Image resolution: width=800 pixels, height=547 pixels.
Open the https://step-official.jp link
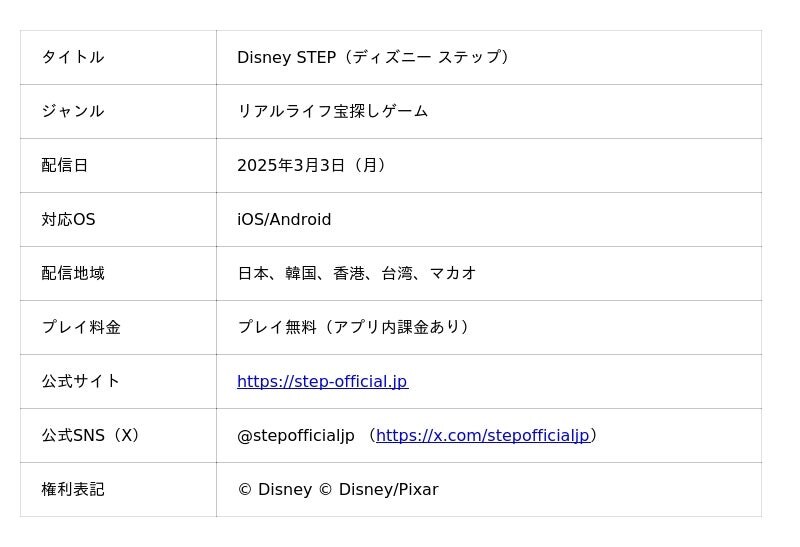(x=322, y=381)
